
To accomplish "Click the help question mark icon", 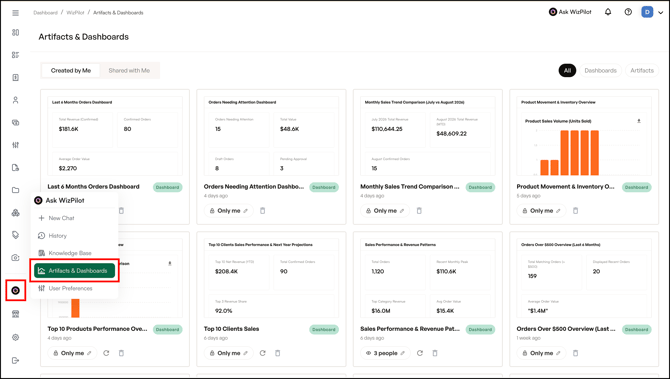I will 628,12.
